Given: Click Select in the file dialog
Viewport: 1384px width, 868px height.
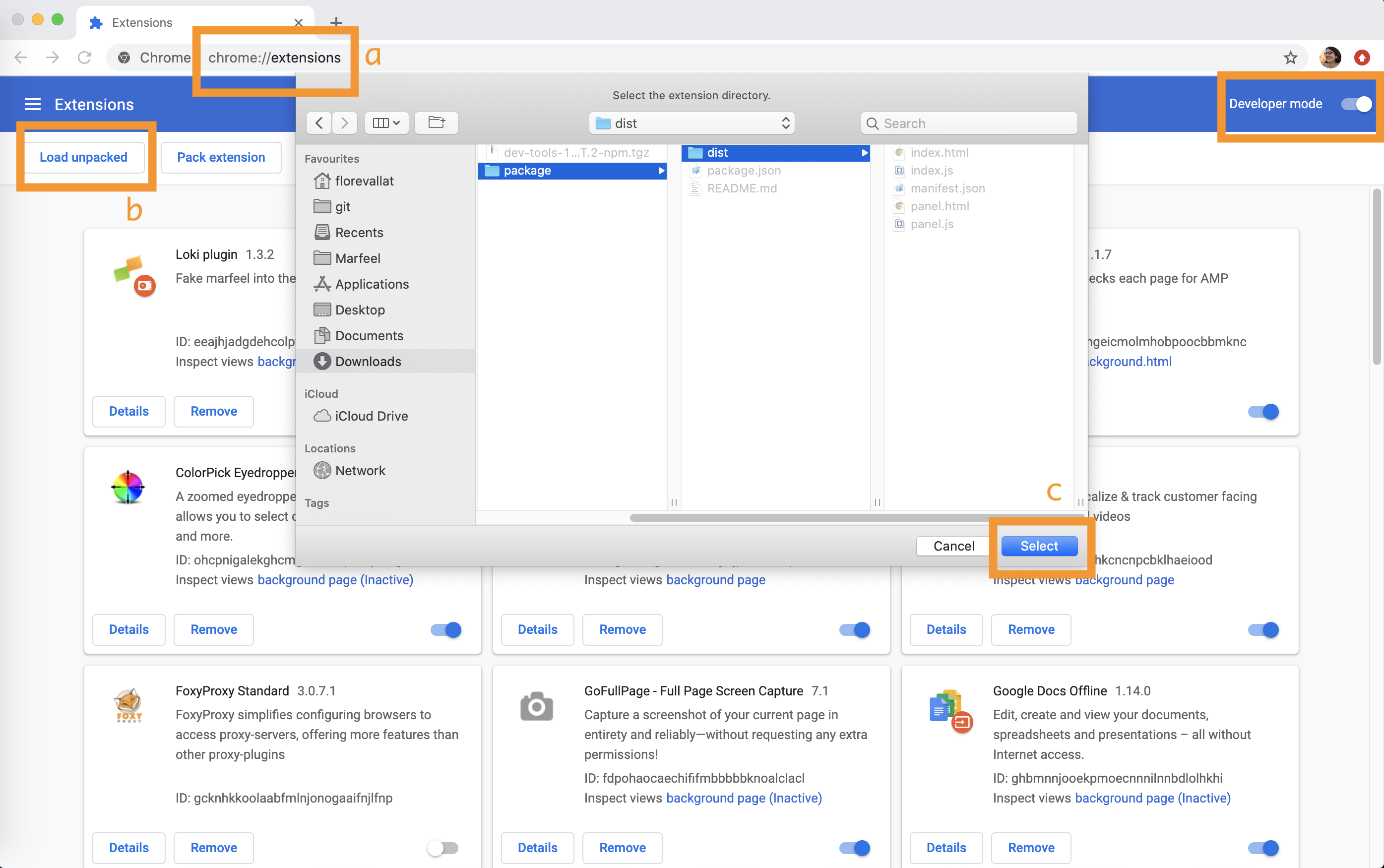Looking at the screenshot, I should click(x=1039, y=546).
